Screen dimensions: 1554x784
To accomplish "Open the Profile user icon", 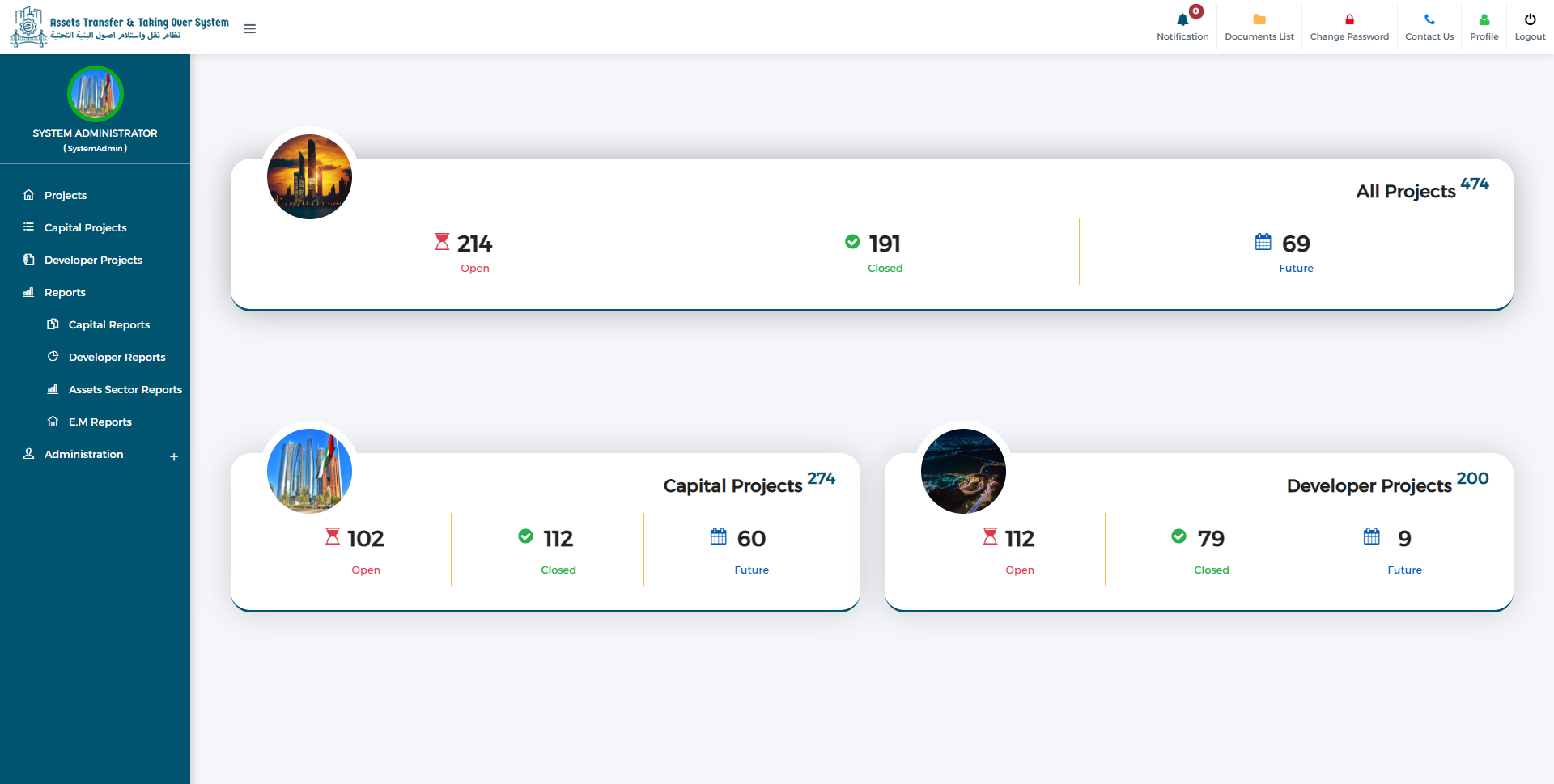I will (x=1484, y=19).
